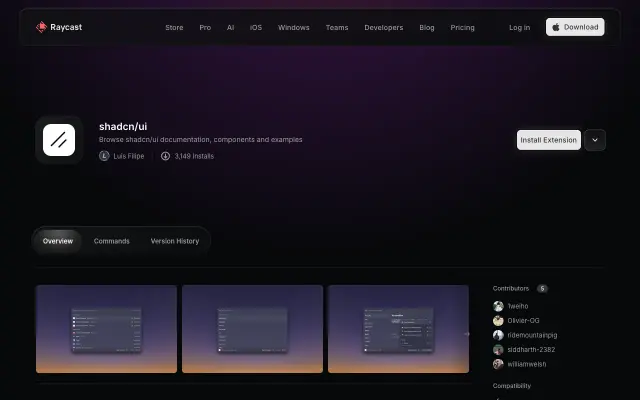Open the ridemountainpig contributor link
Image resolution: width=640 pixels, height=400 pixels.
tap(532, 335)
